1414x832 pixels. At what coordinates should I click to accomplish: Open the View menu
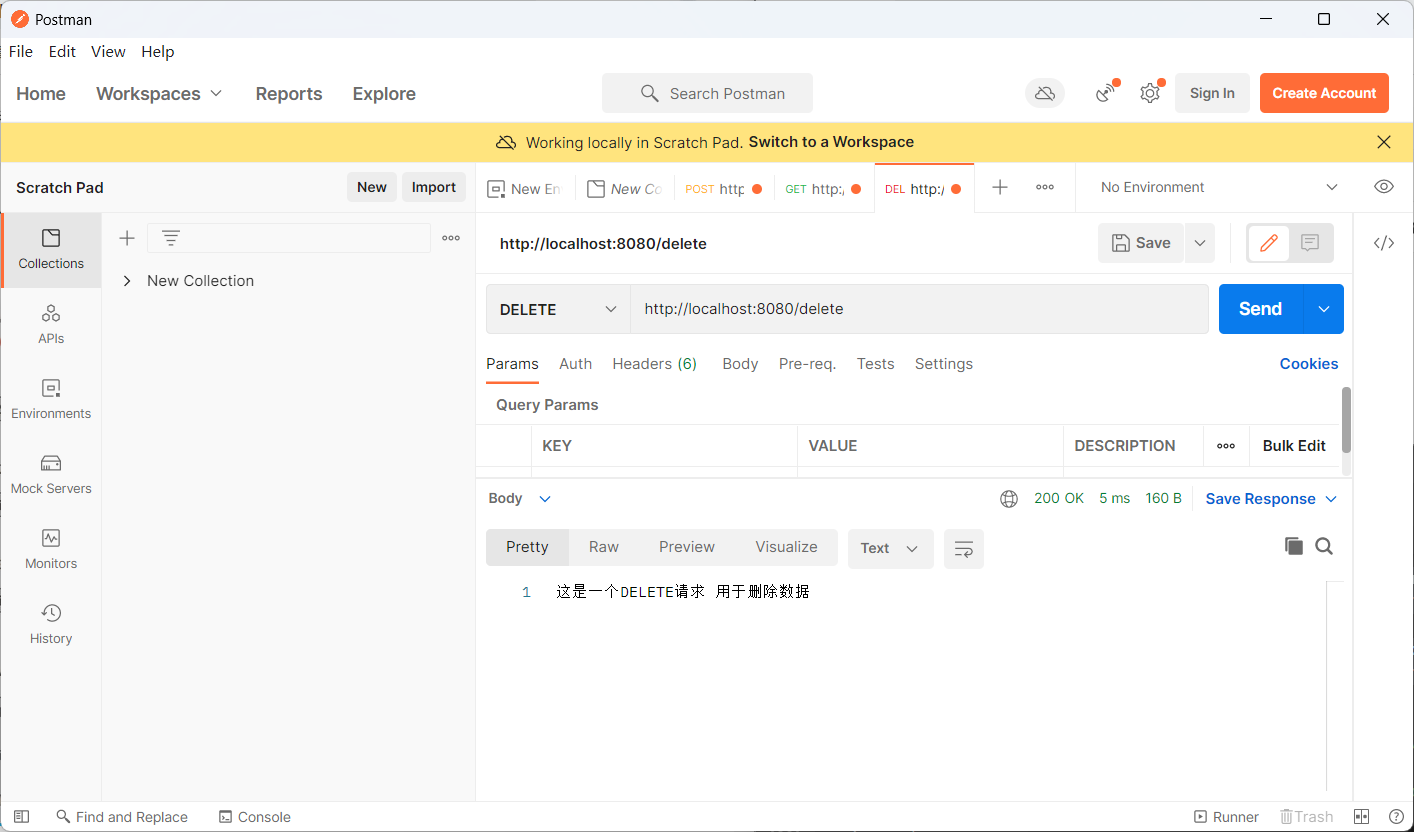coord(108,51)
